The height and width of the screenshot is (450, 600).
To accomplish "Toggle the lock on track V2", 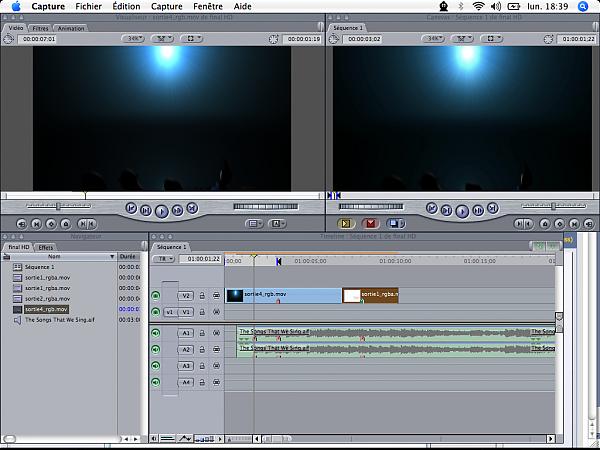I will (203, 296).
